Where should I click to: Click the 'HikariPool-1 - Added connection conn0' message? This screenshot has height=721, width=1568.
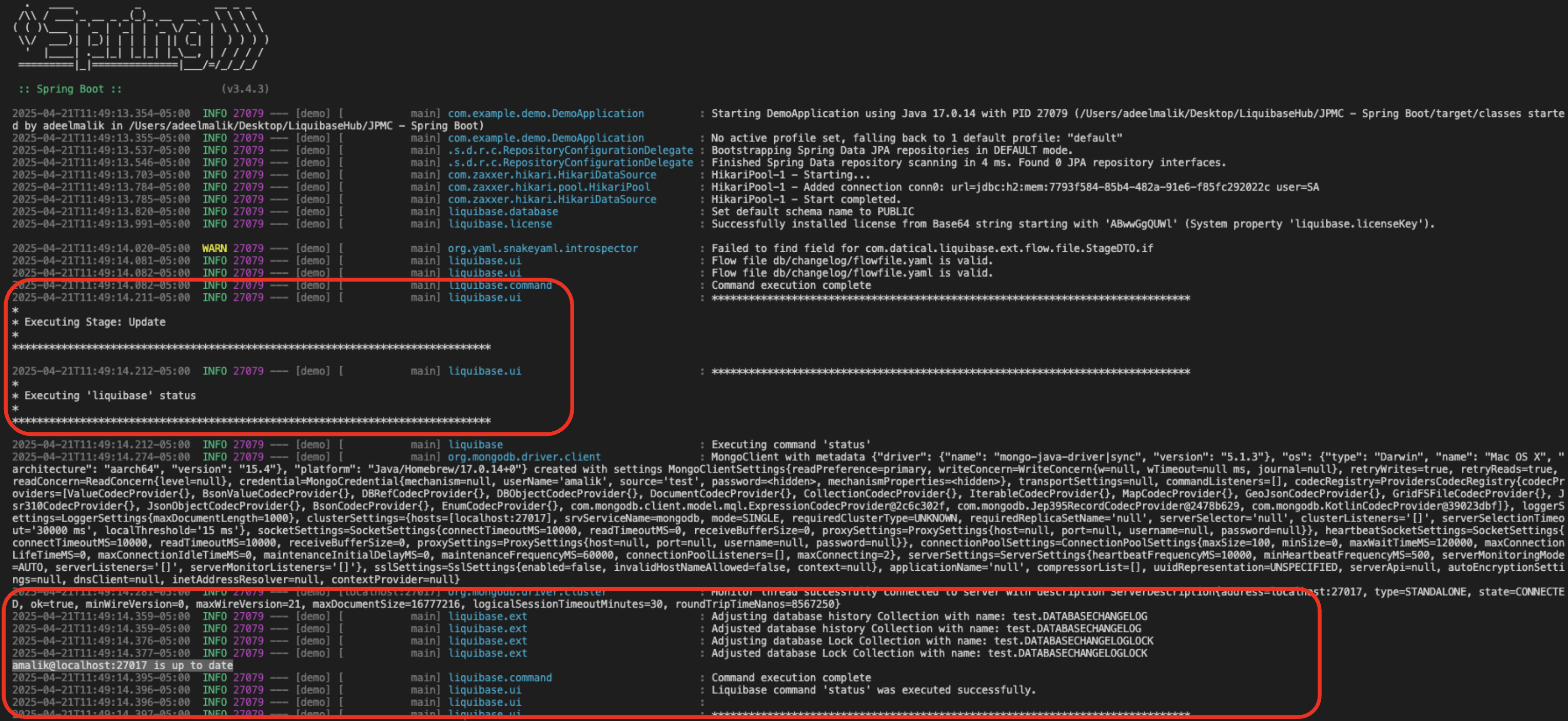[x=1015, y=187]
